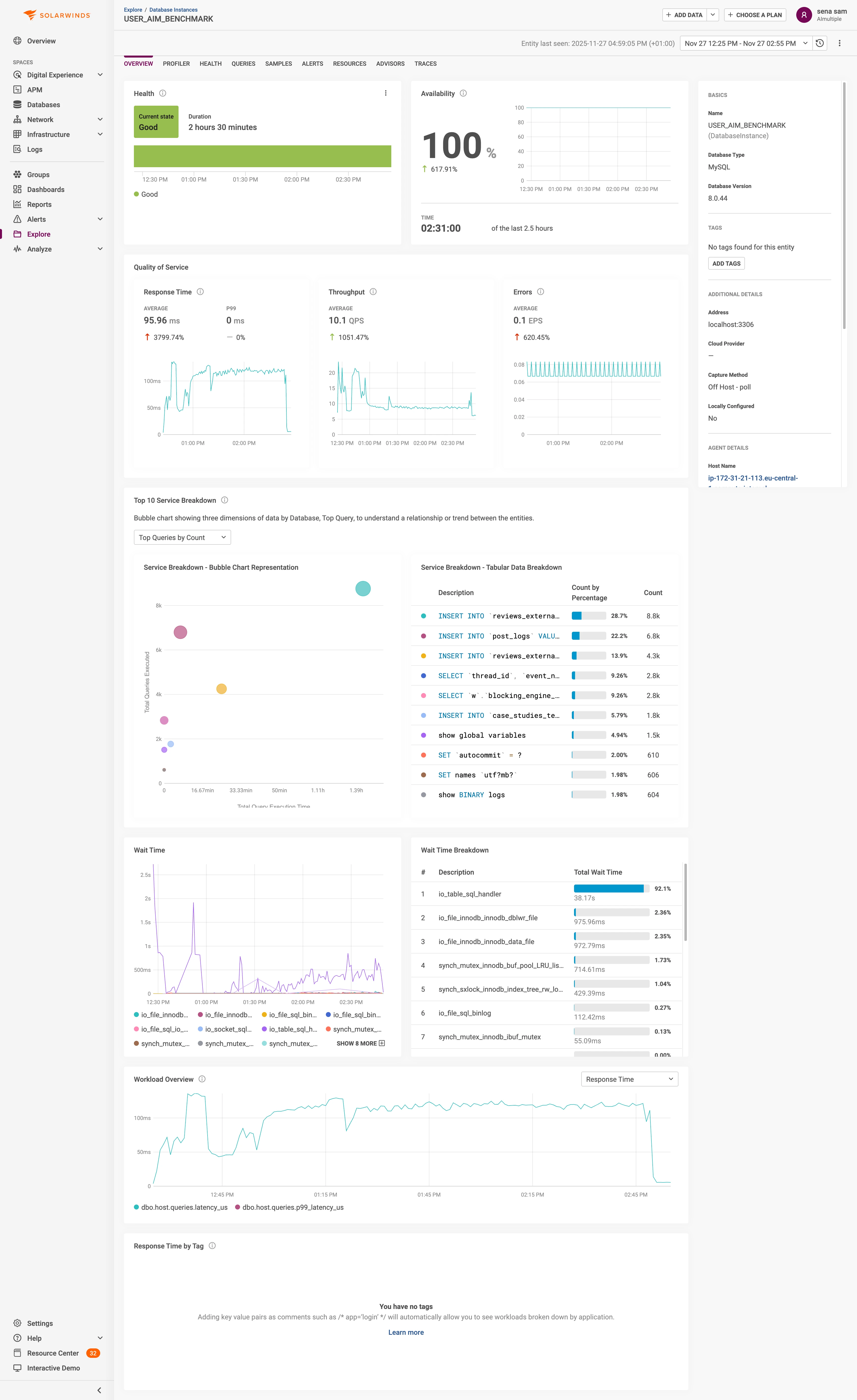
Task: Click the Throughput info icon
Action: click(x=373, y=292)
